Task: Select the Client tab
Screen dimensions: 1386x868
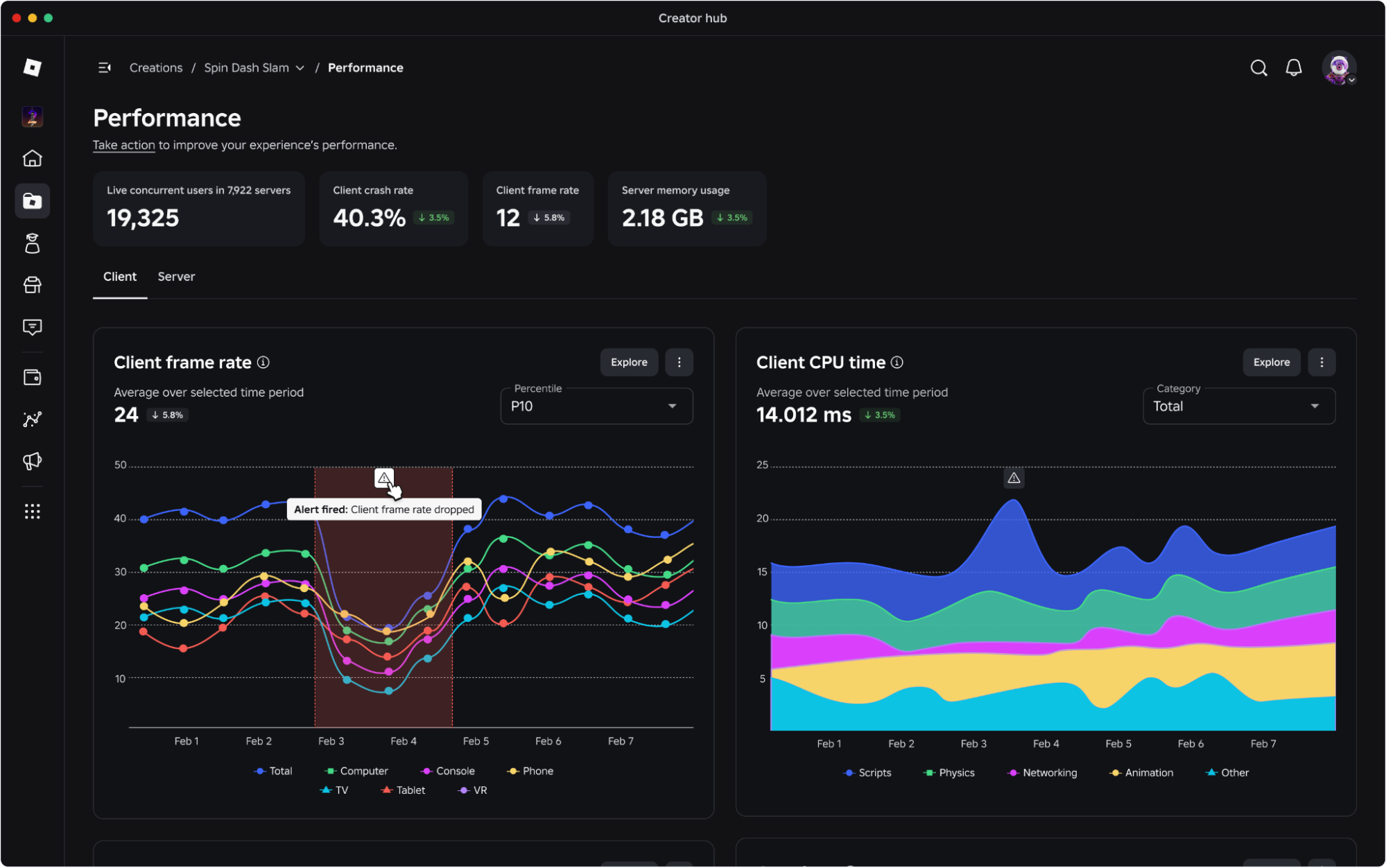Action: pos(120,277)
